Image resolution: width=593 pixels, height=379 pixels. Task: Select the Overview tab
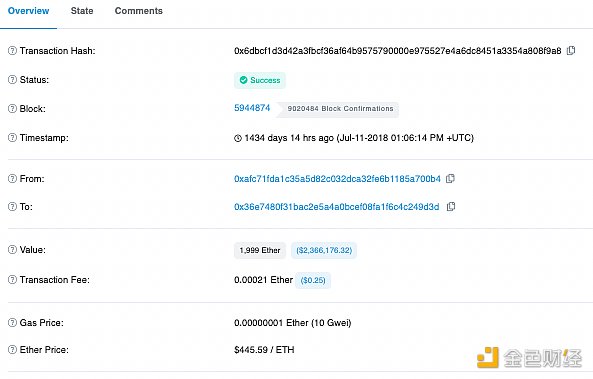point(28,11)
